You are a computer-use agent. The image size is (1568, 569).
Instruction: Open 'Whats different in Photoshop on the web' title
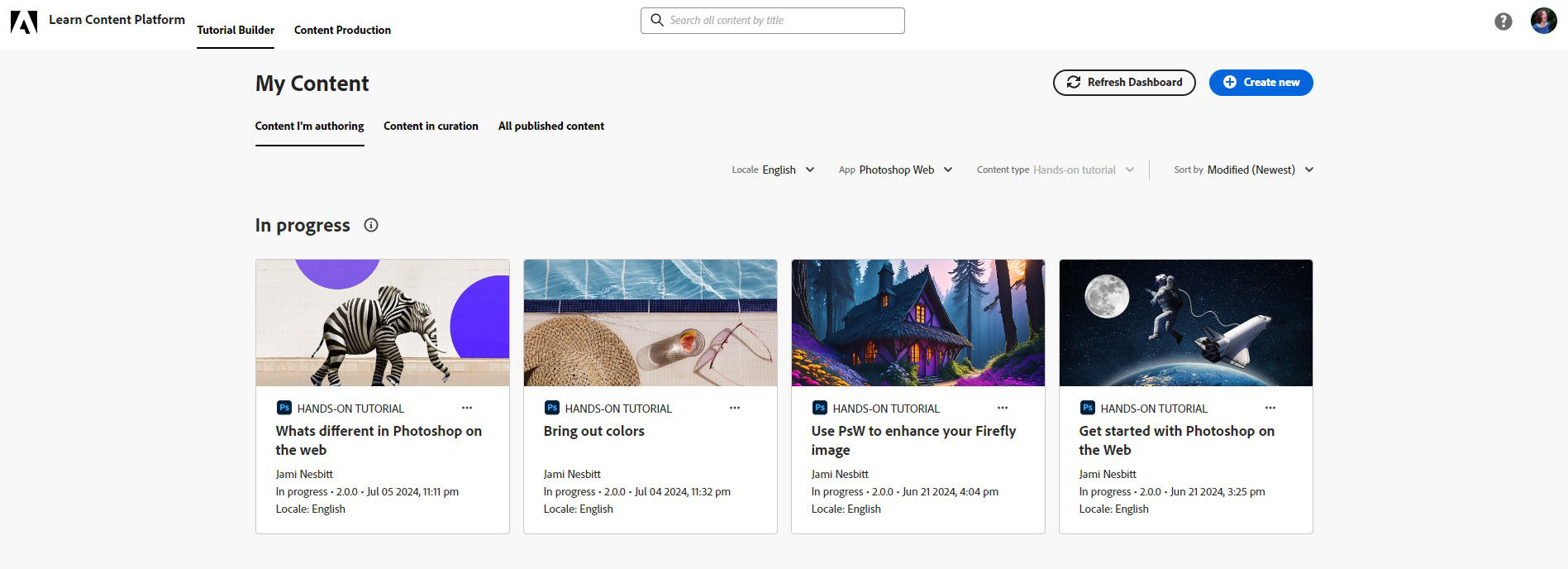(x=379, y=440)
